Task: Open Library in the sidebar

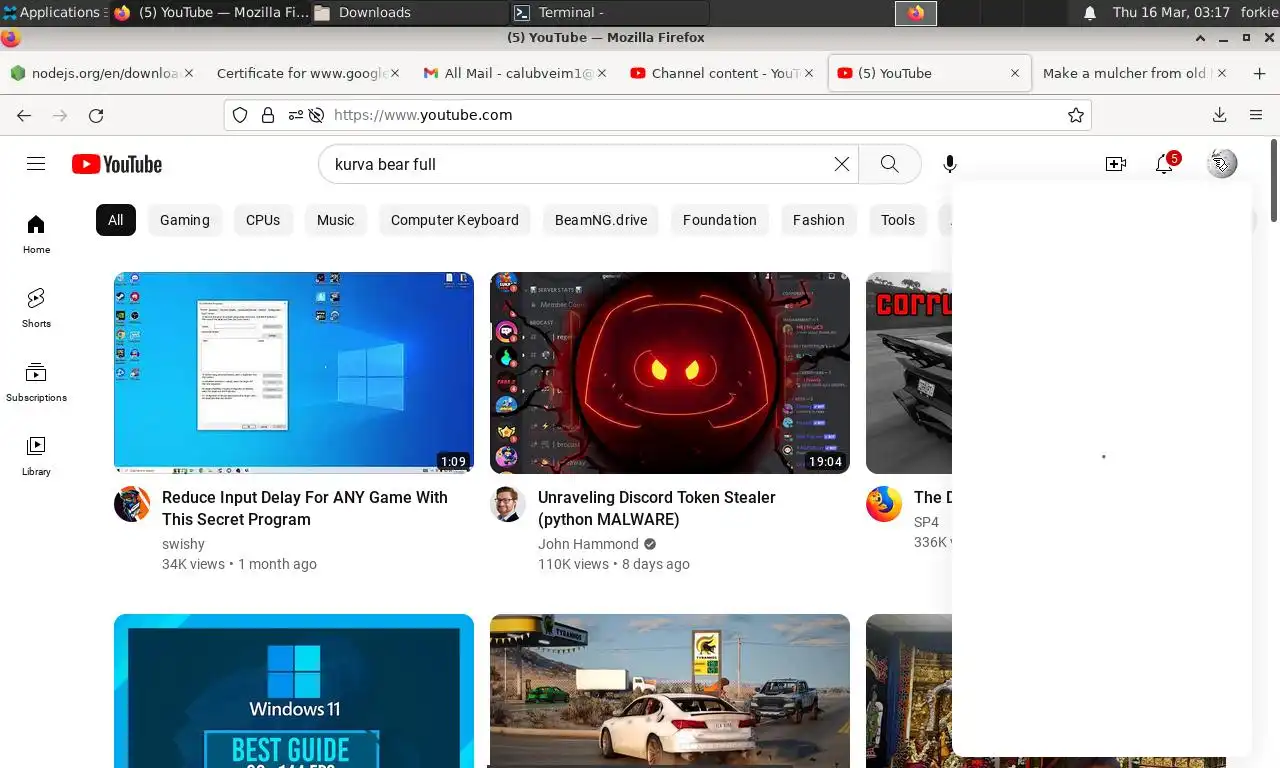Action: pos(36,456)
